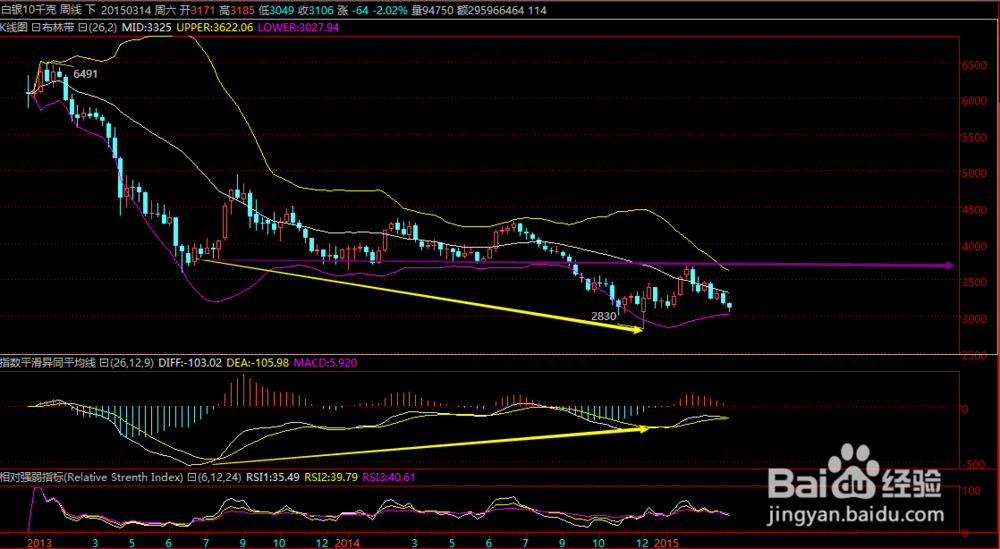Screen dimensions: 1000x549
Task: Toggle the box icon before 布林带 label
Action: coord(34,27)
